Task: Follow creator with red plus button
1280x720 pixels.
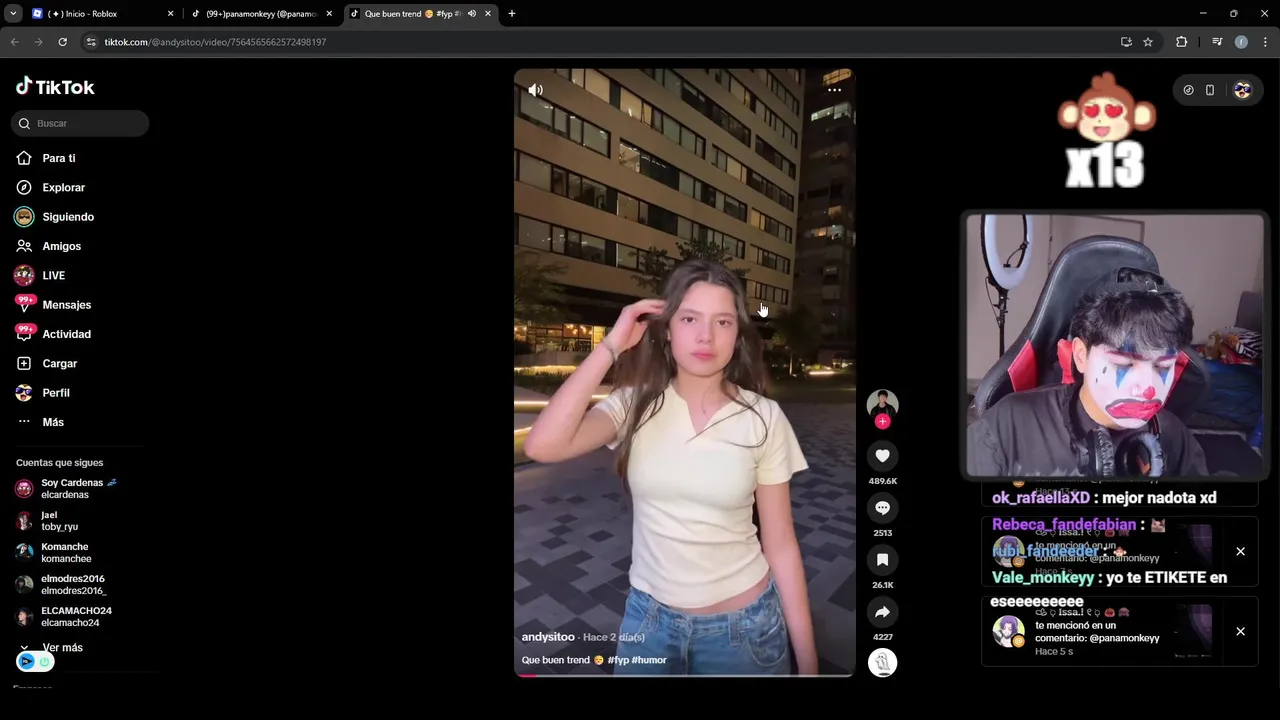Action: (x=882, y=422)
